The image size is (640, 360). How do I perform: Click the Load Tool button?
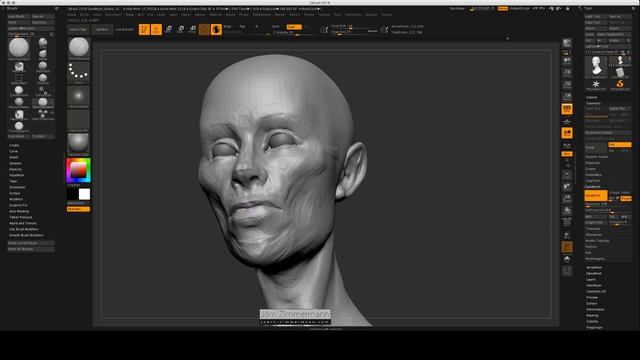(x=596, y=17)
